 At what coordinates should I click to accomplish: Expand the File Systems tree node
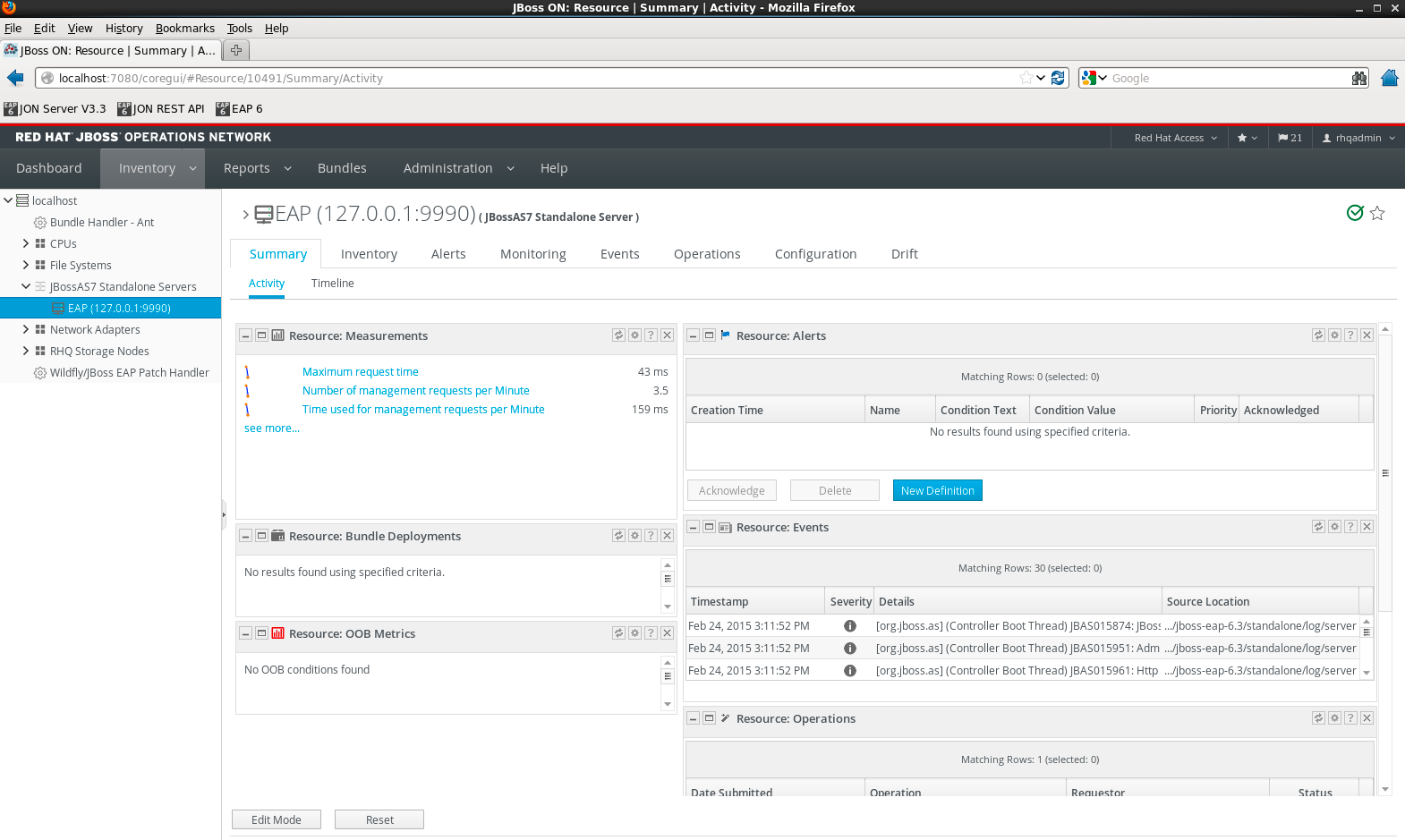point(26,265)
